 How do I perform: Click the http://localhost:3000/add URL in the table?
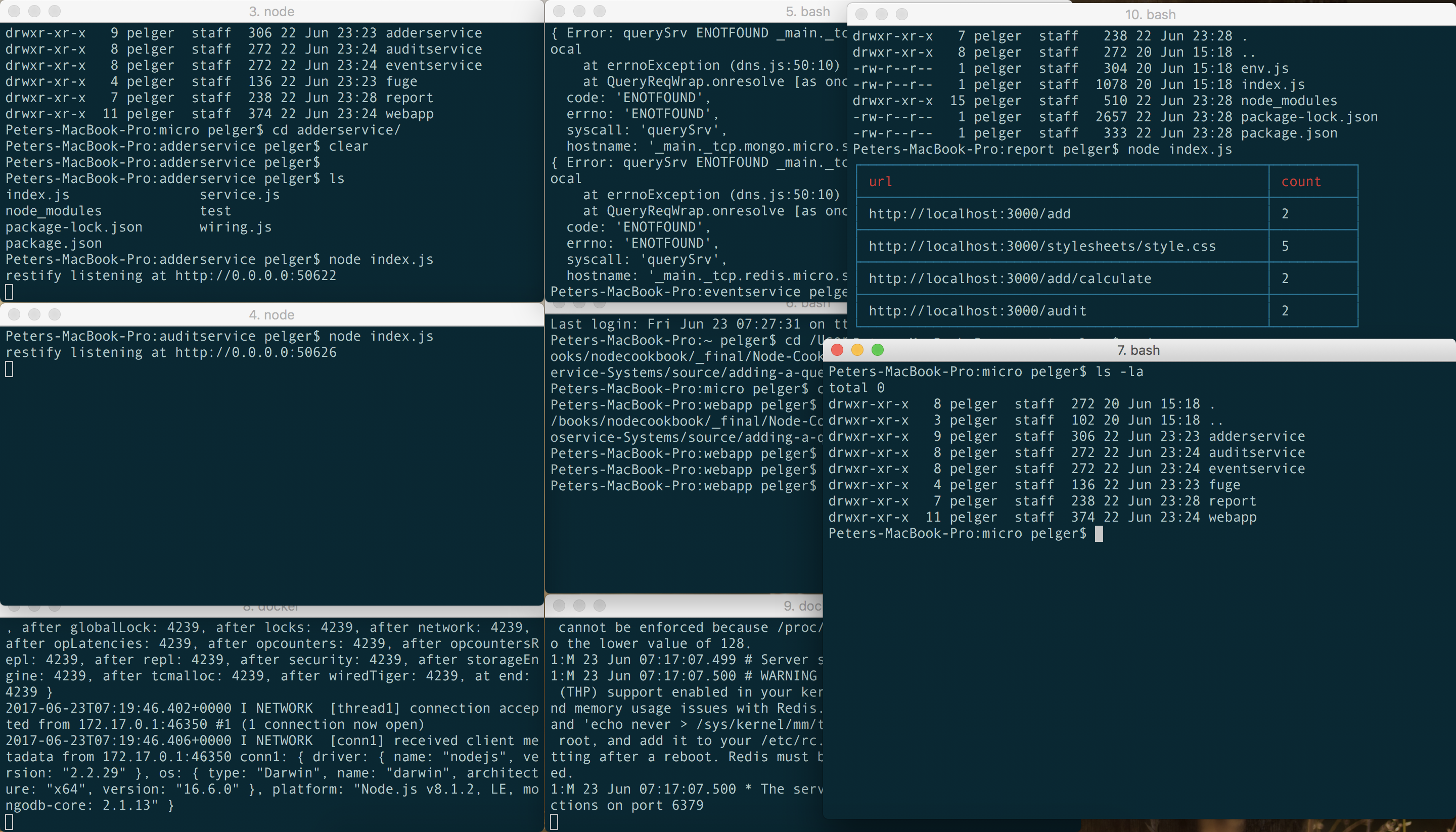[x=969, y=214]
